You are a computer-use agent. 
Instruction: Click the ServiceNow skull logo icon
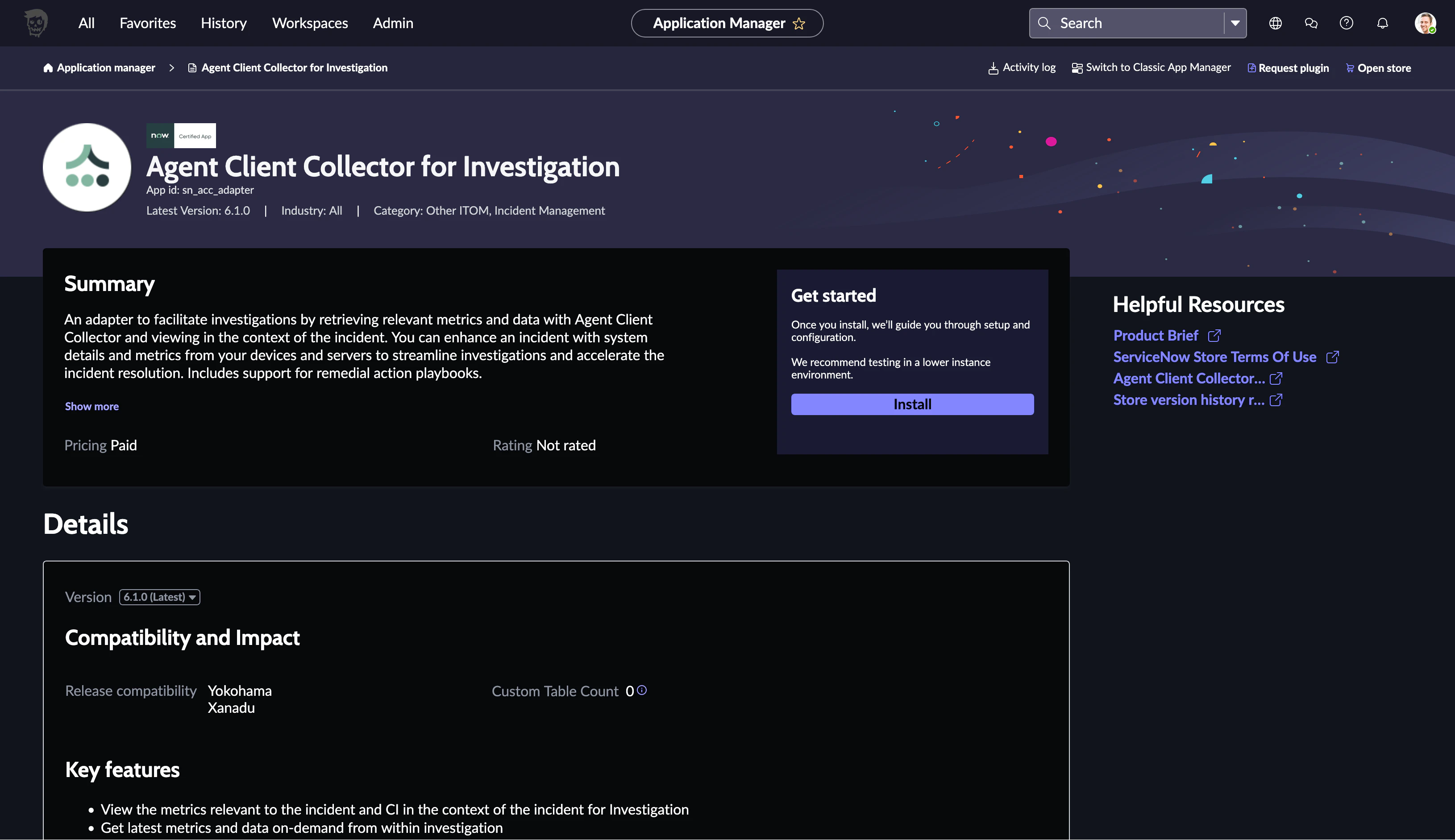36,23
